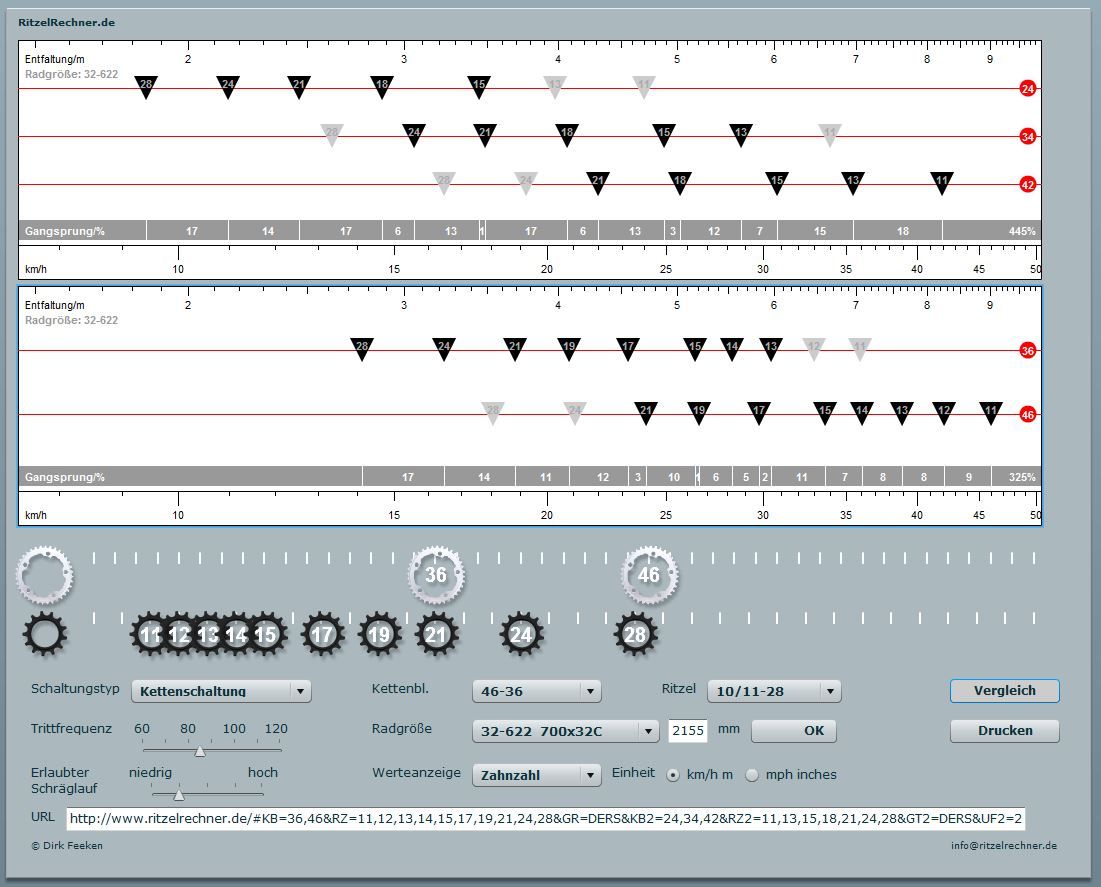
Task: Click the 24-tooth black sprocket icon
Action: (521, 634)
